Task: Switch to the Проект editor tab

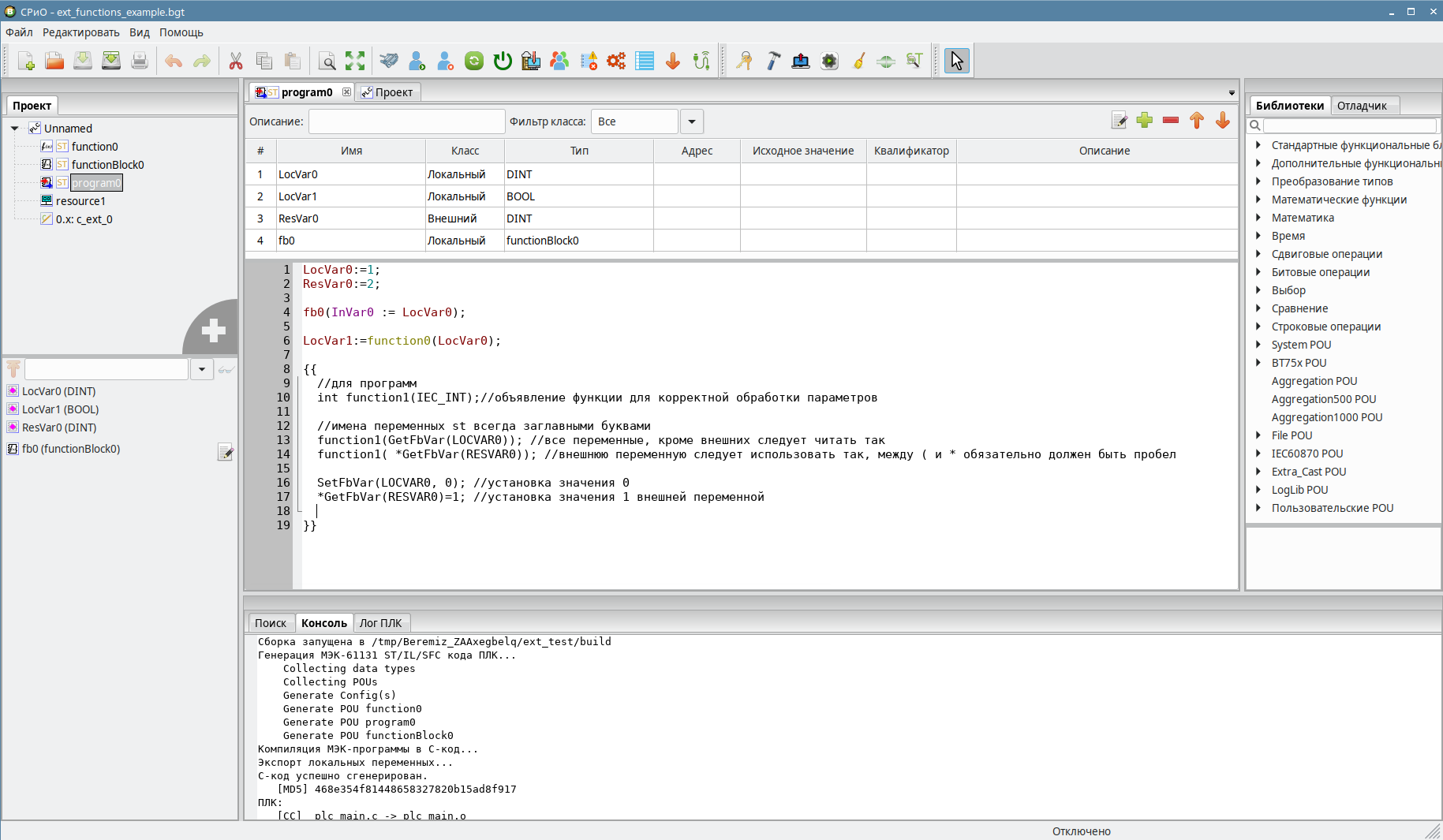Action: 387,92
